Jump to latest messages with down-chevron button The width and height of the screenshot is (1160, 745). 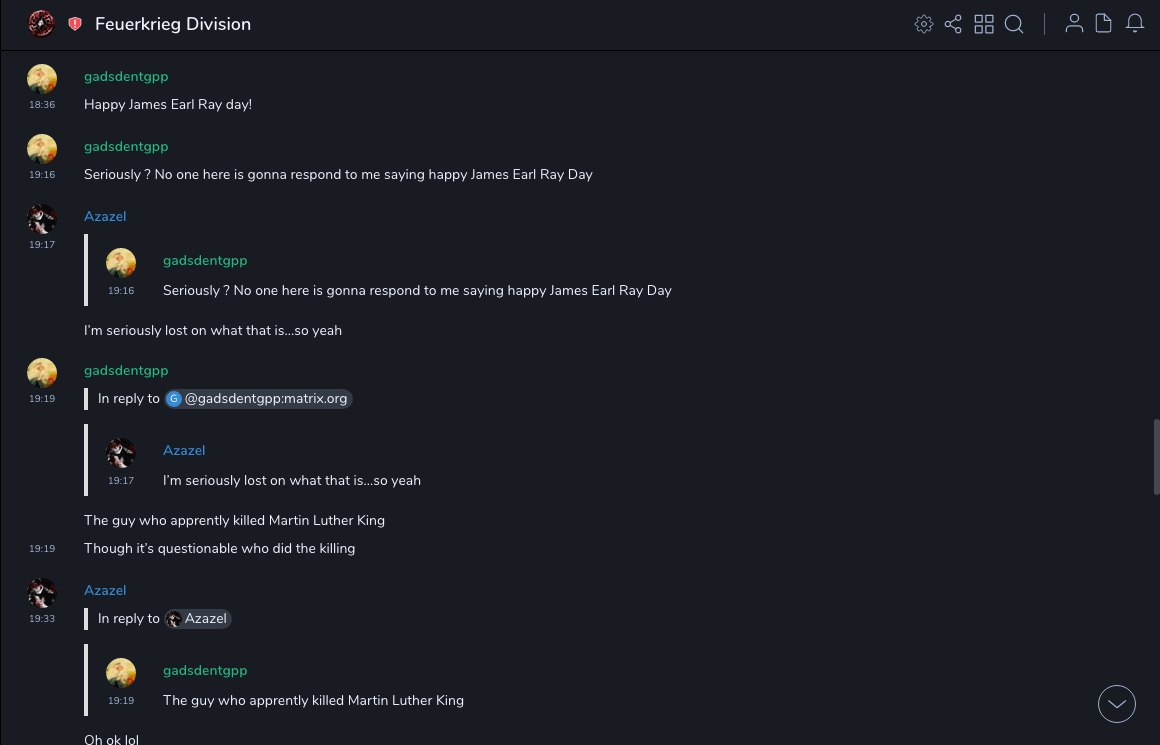[1117, 704]
